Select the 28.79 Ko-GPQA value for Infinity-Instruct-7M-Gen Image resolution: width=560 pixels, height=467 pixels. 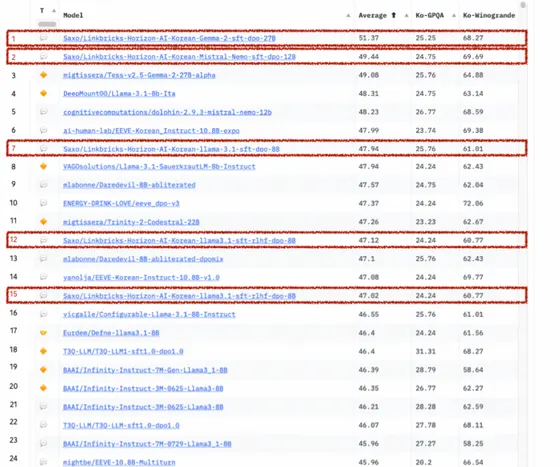coord(426,370)
